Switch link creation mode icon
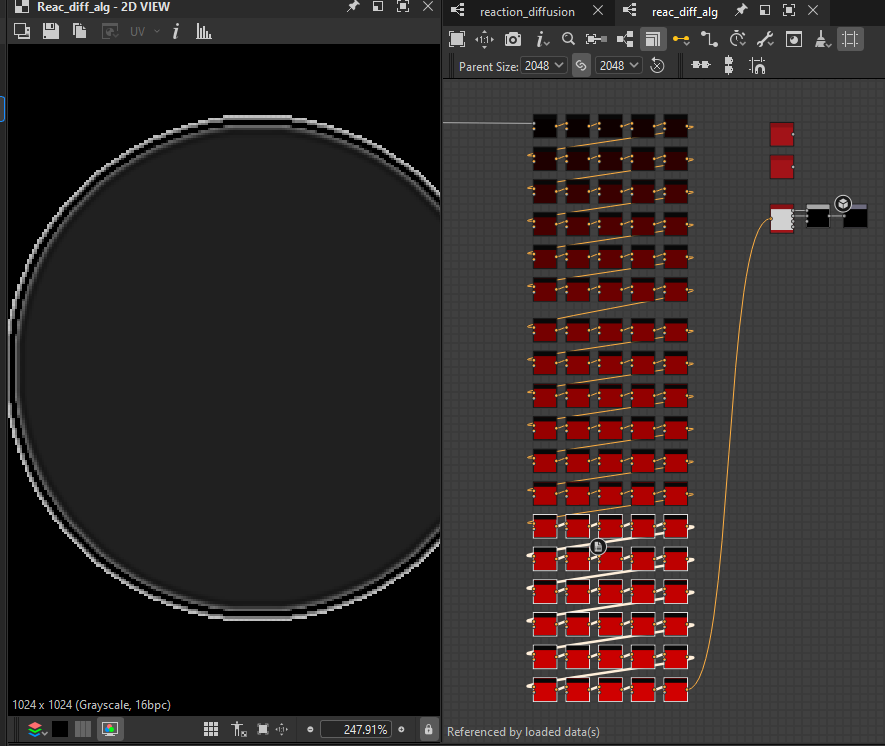 (x=709, y=39)
